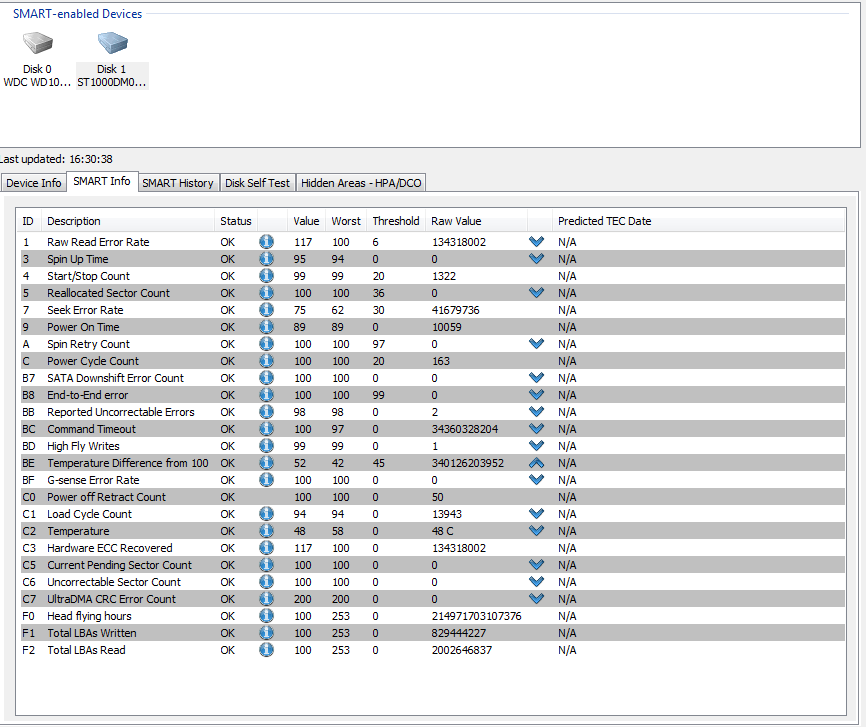Select Power On Time raw value 10059
Screen dimensions: 866x727
pyautogui.click(x=447, y=327)
